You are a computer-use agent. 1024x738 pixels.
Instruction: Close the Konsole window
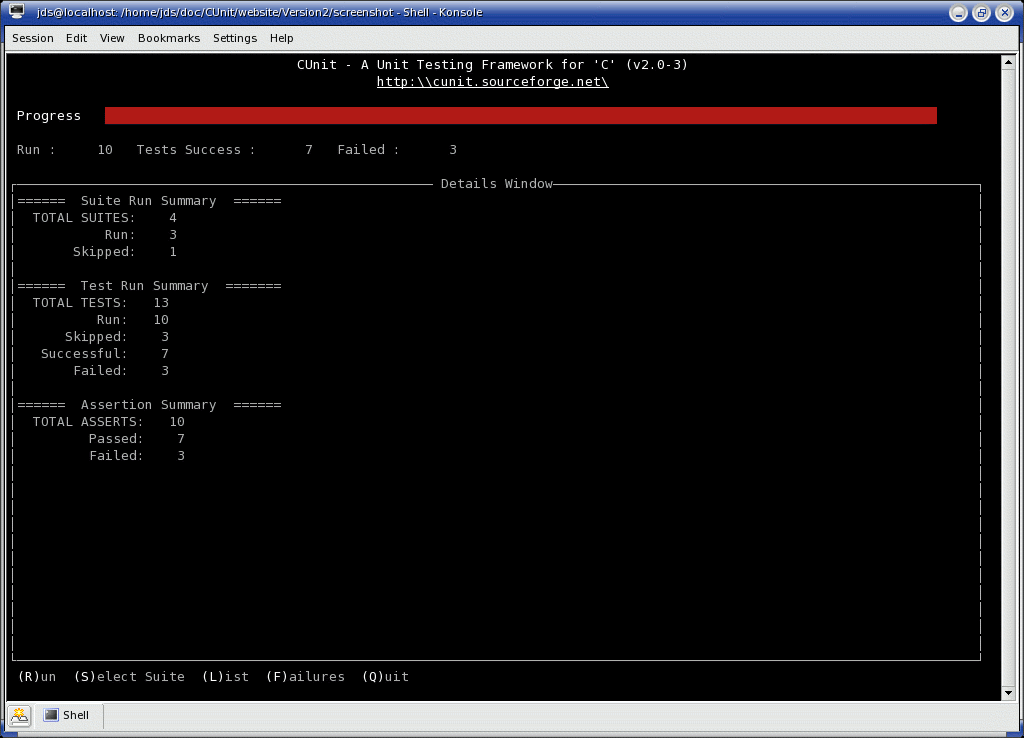pyautogui.click(x=1004, y=12)
